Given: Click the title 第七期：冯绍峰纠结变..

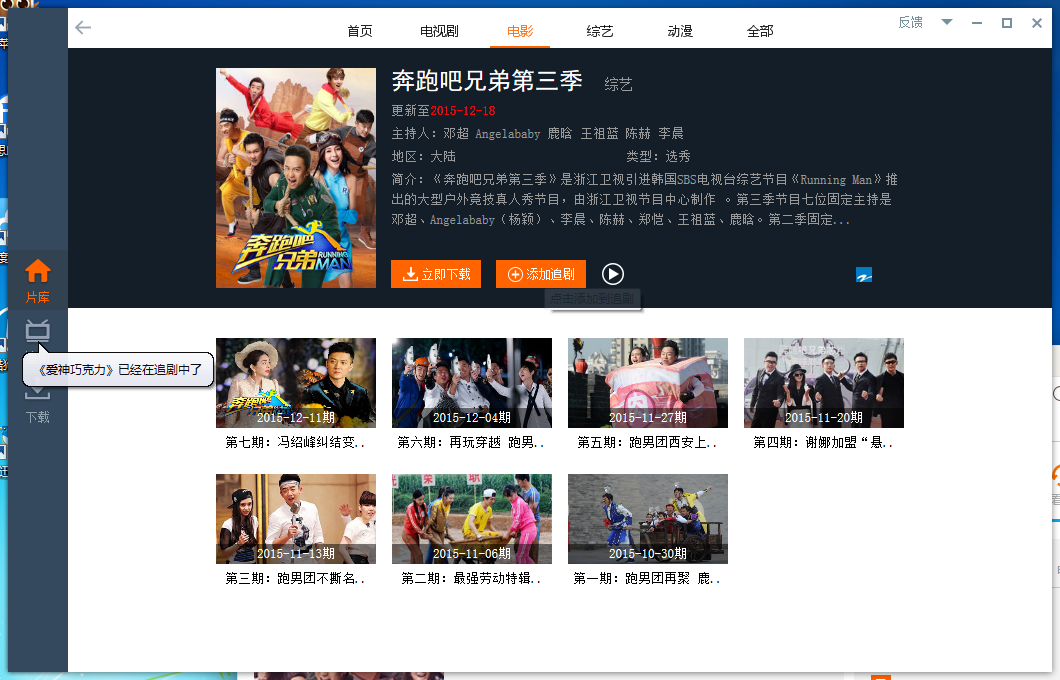Looking at the screenshot, I should click(295, 443).
